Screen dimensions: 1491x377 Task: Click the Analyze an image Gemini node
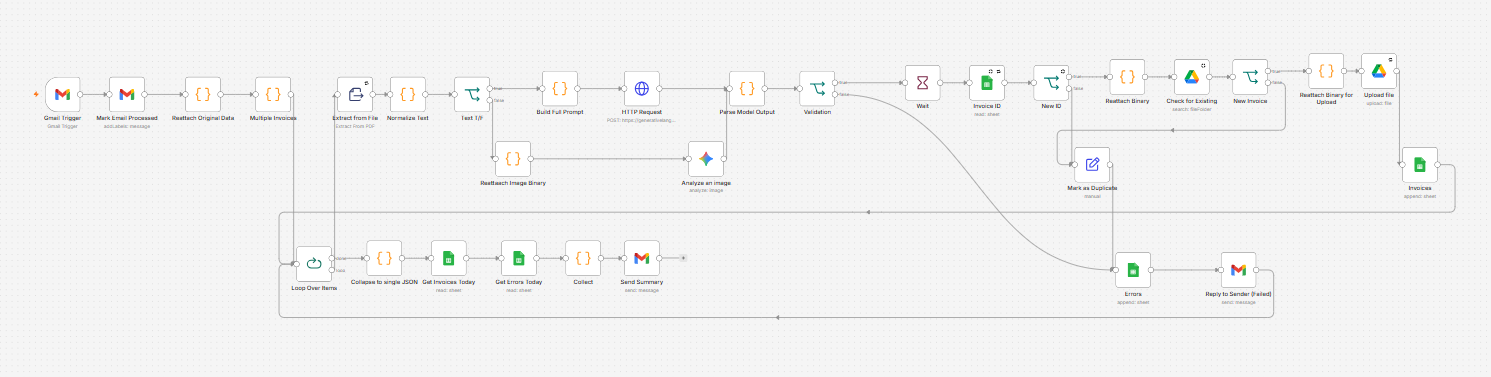coord(705,159)
